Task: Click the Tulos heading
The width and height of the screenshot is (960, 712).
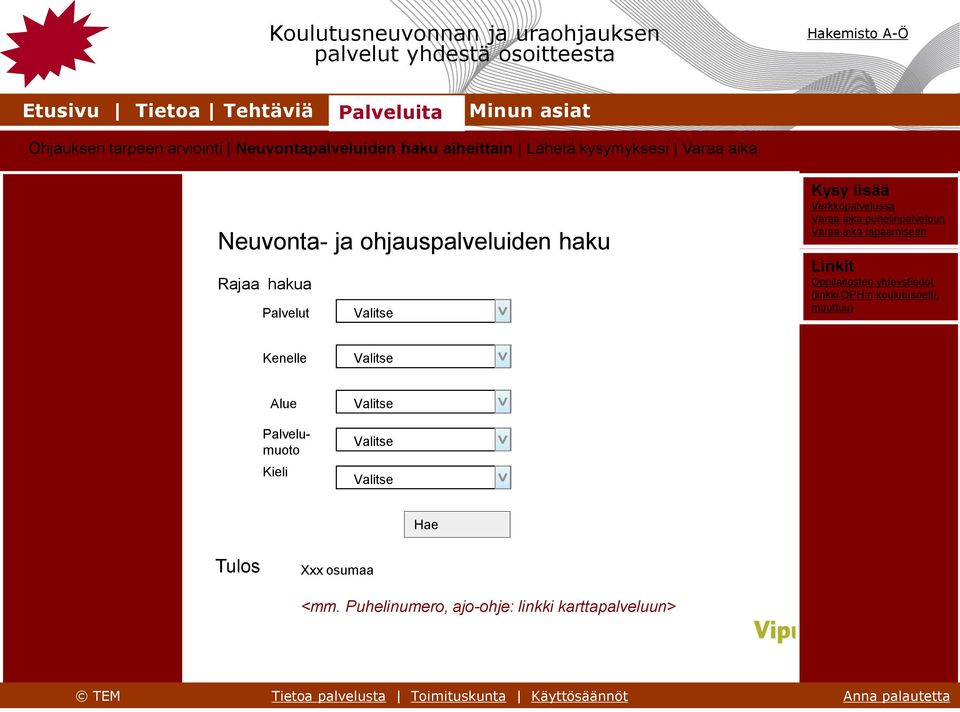Action: tap(238, 566)
